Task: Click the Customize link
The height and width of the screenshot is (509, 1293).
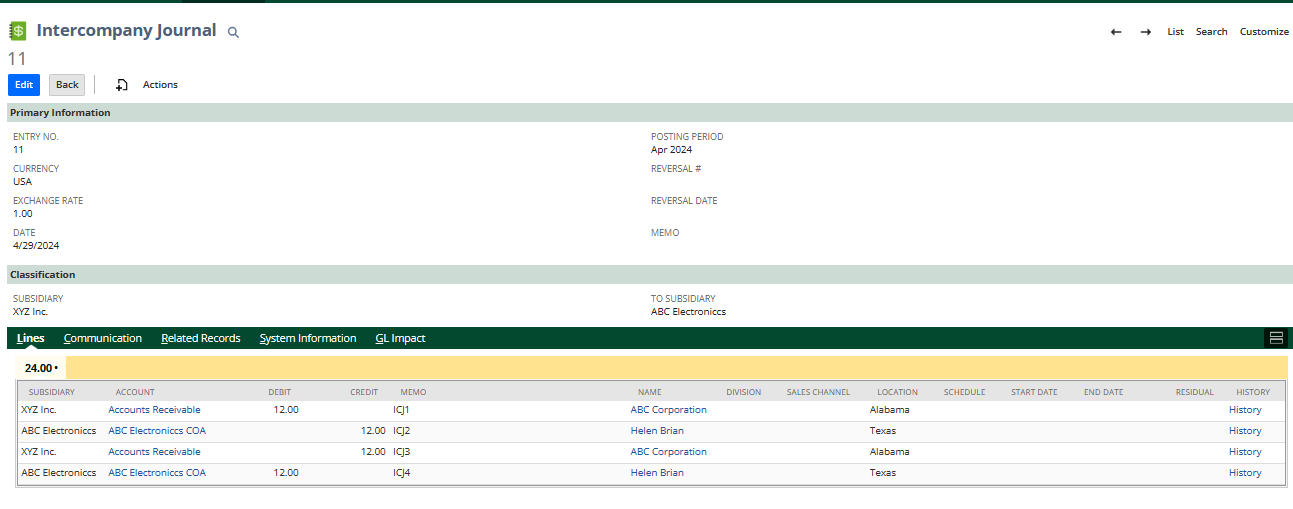Action: click(x=1264, y=32)
